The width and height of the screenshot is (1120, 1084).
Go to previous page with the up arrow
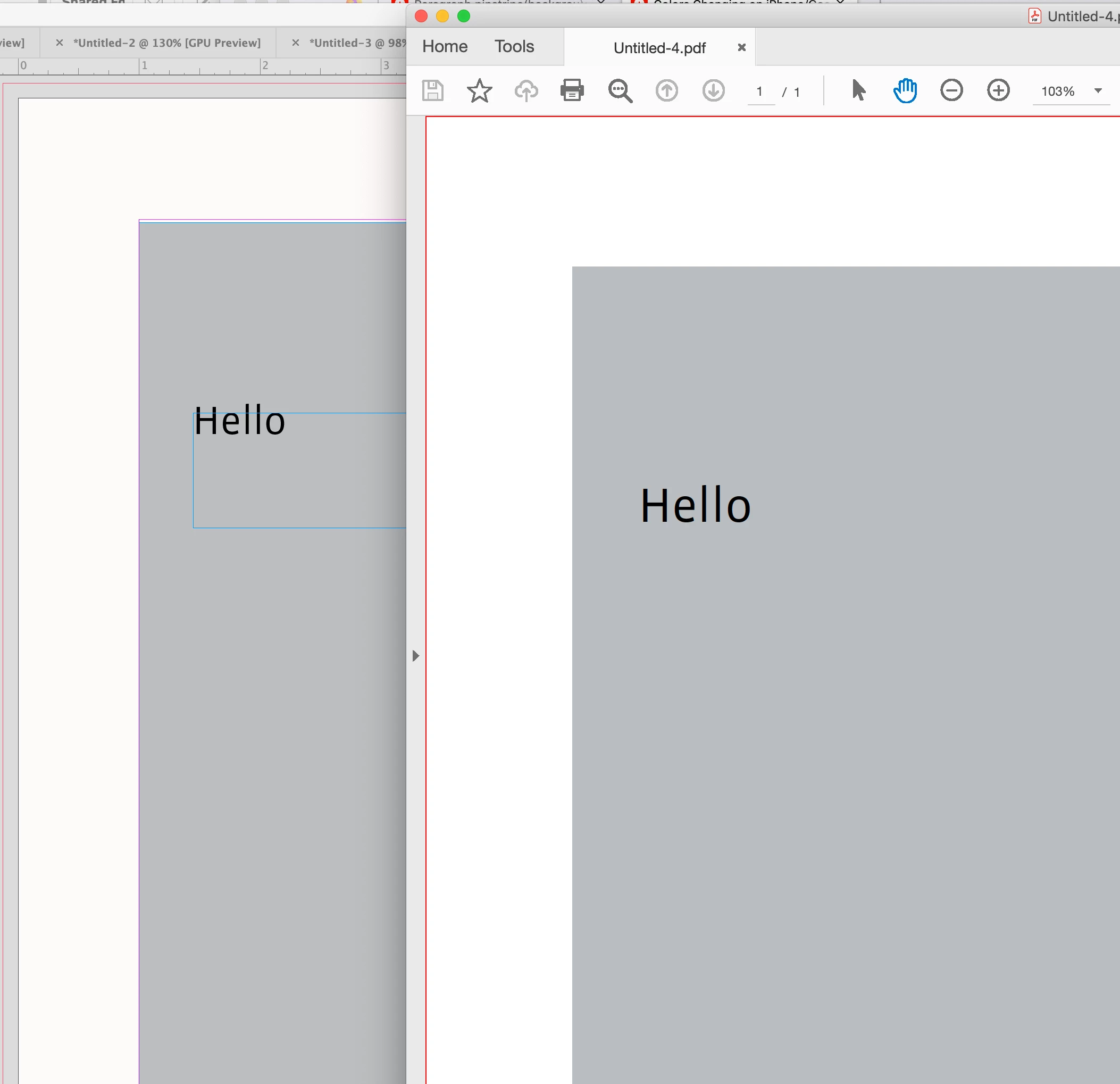(666, 91)
